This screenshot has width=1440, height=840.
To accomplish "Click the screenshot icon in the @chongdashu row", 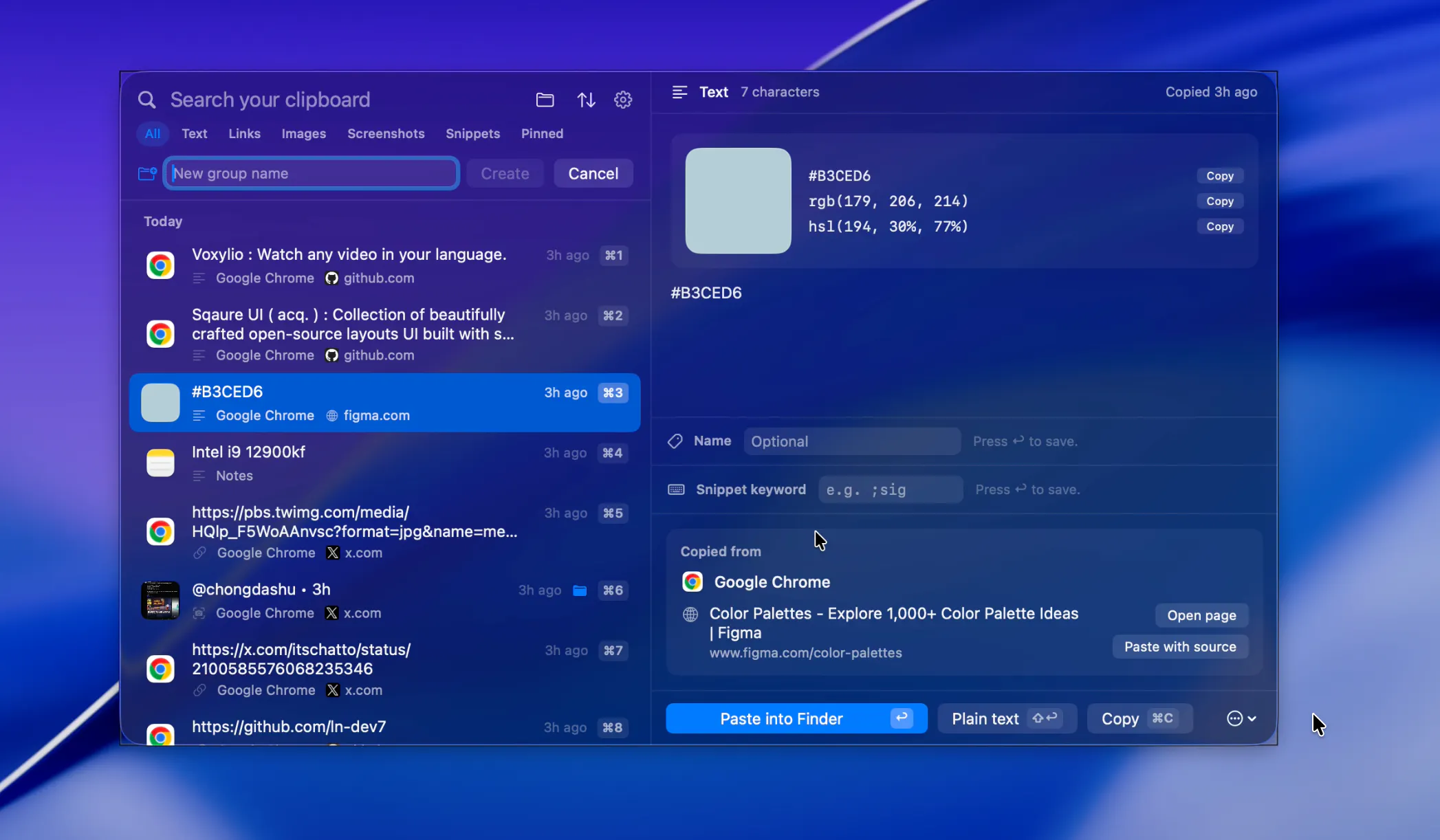I will [x=199, y=613].
